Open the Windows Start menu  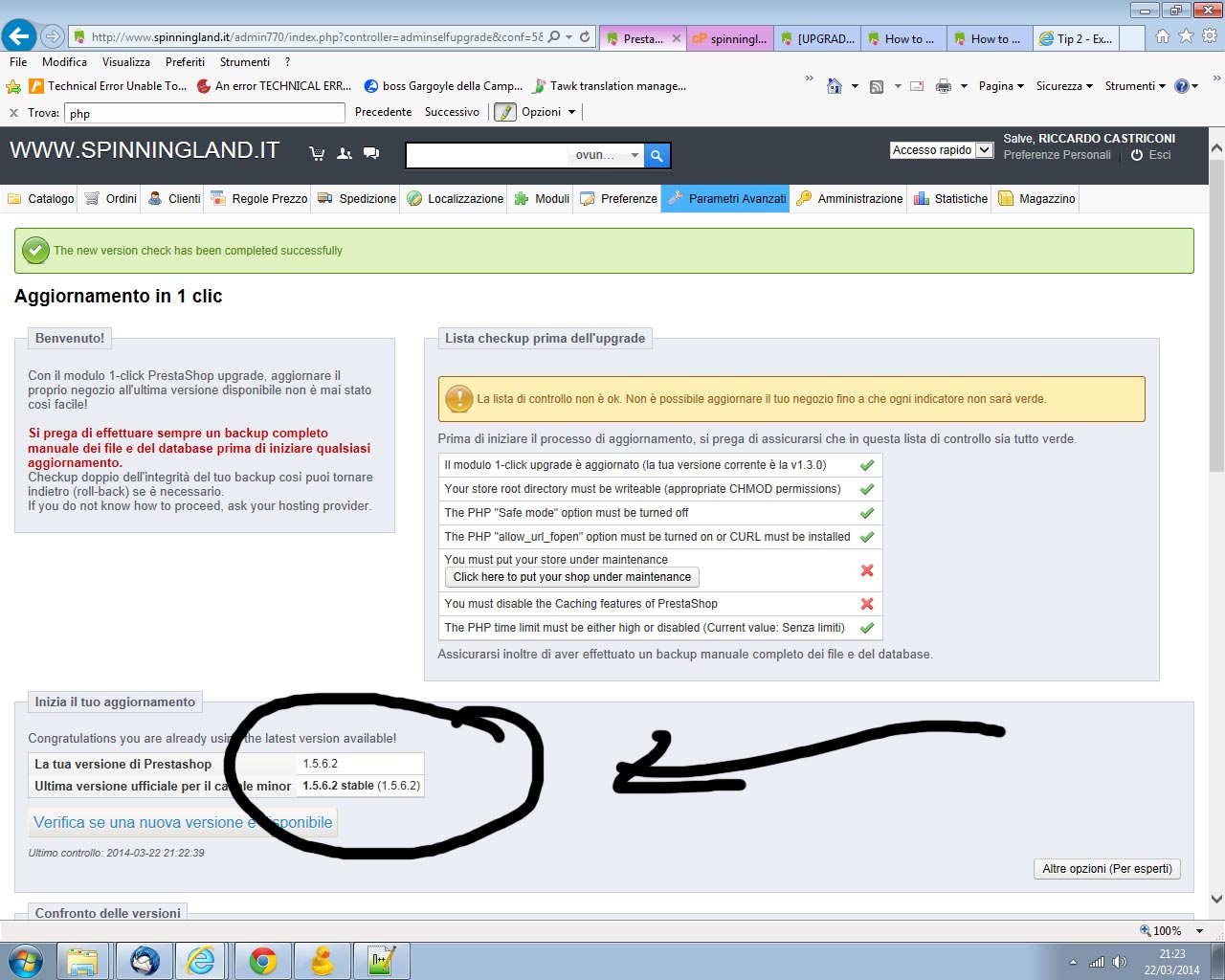(26, 961)
